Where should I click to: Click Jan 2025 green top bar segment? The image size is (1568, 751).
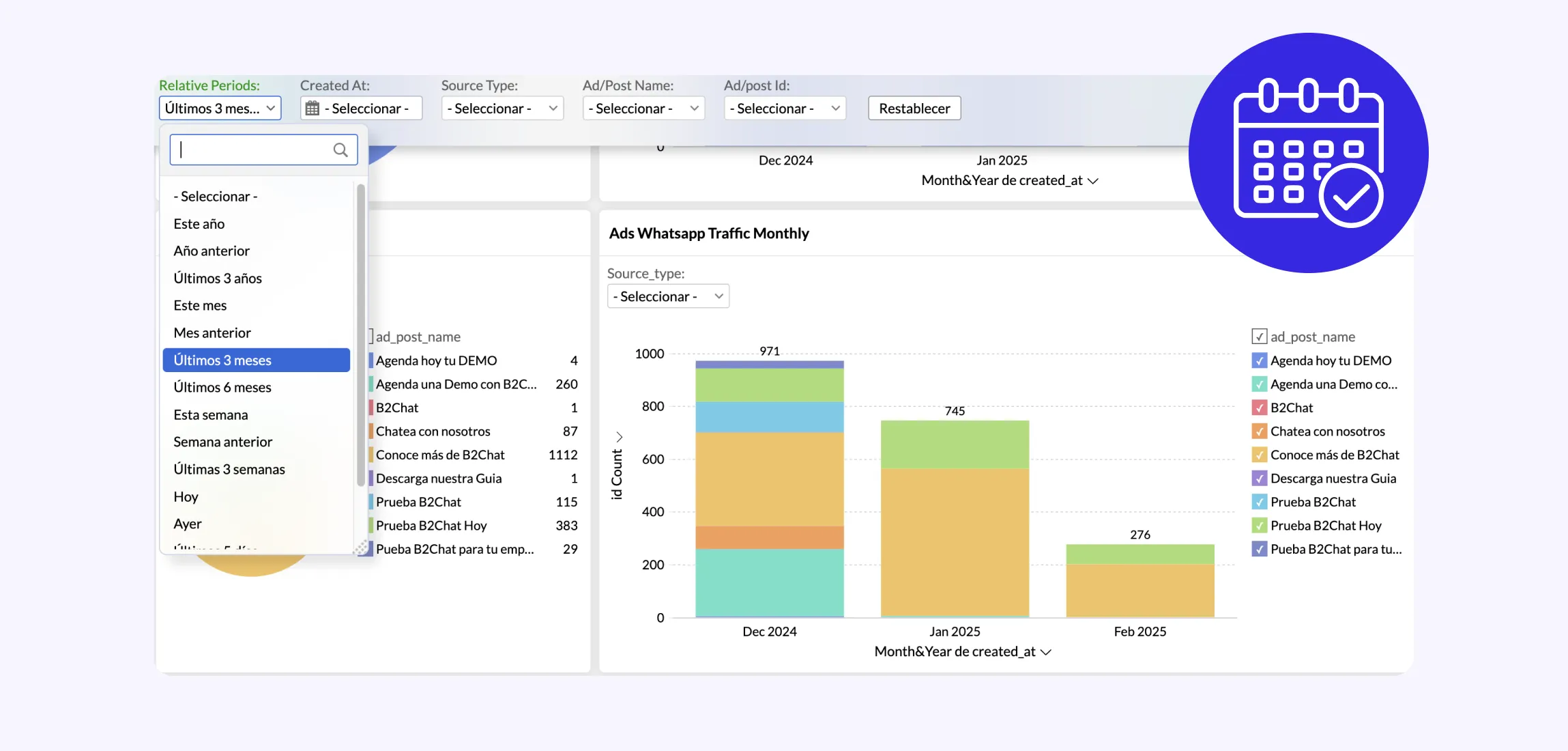click(955, 444)
